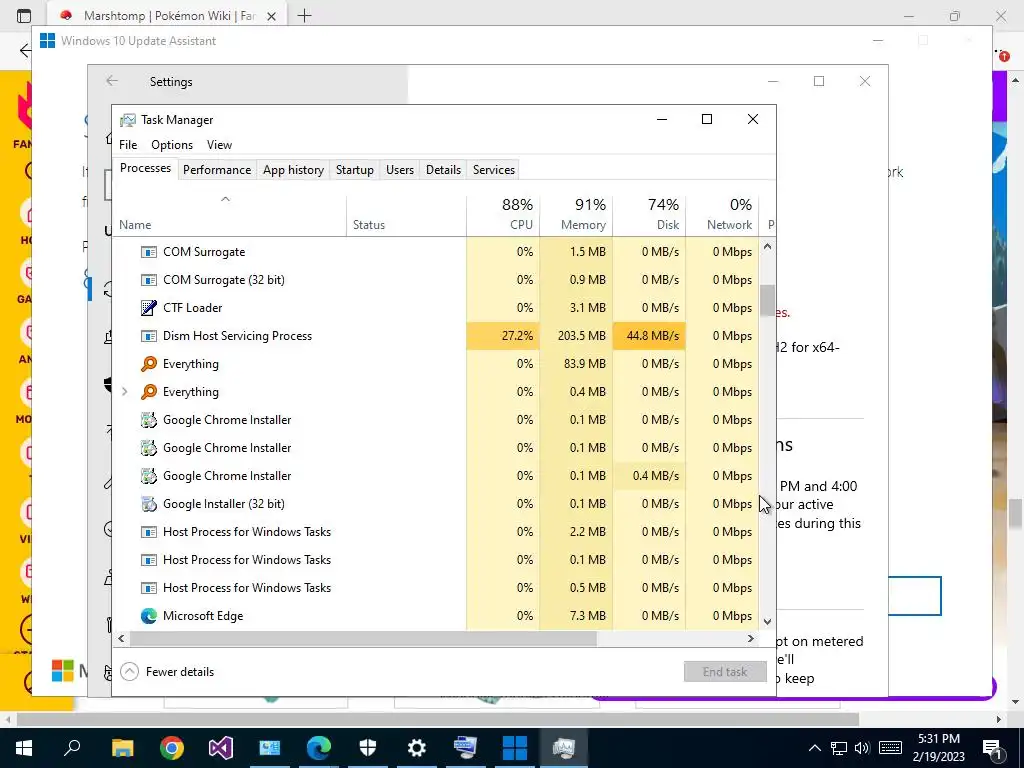
Task: Click Settings window back arrow
Action: [x=112, y=81]
